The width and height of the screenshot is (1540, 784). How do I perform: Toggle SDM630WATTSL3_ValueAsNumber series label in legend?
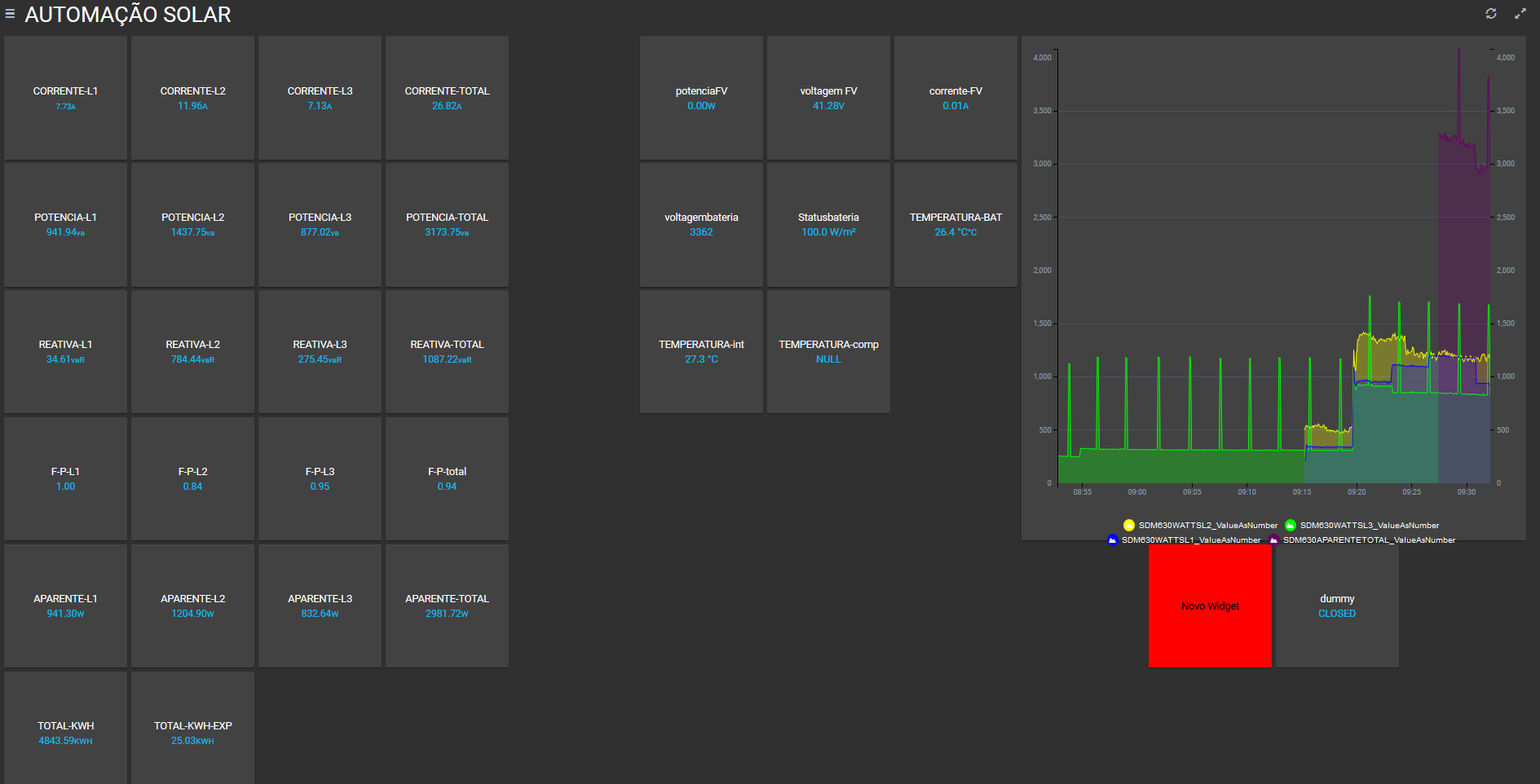(1369, 525)
